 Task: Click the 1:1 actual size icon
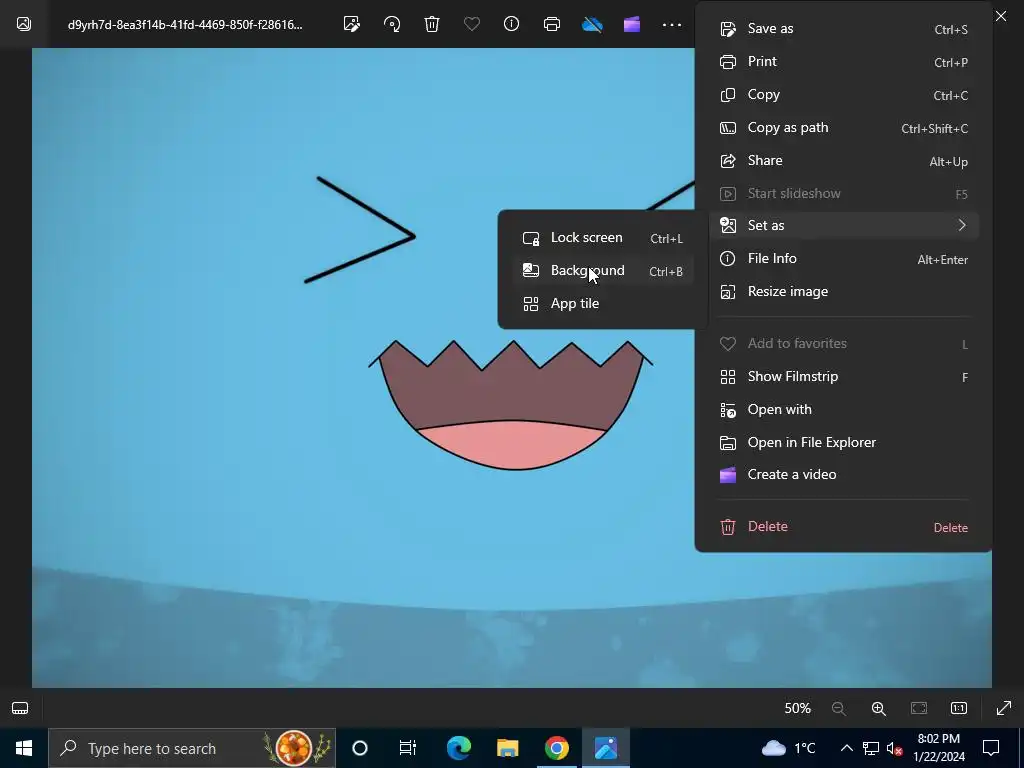[959, 709]
